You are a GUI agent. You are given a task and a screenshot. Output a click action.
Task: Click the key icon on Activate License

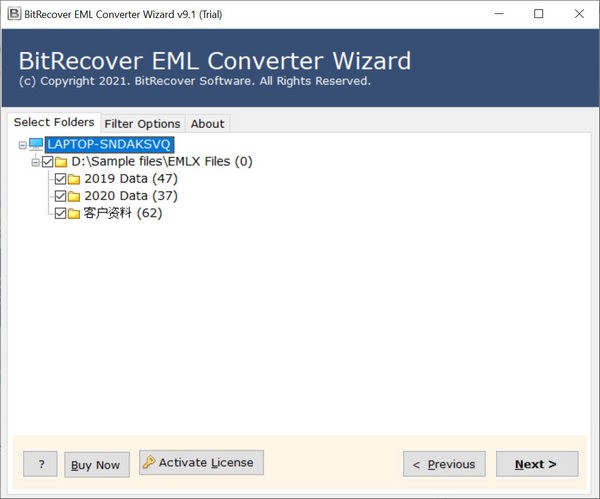coord(148,462)
